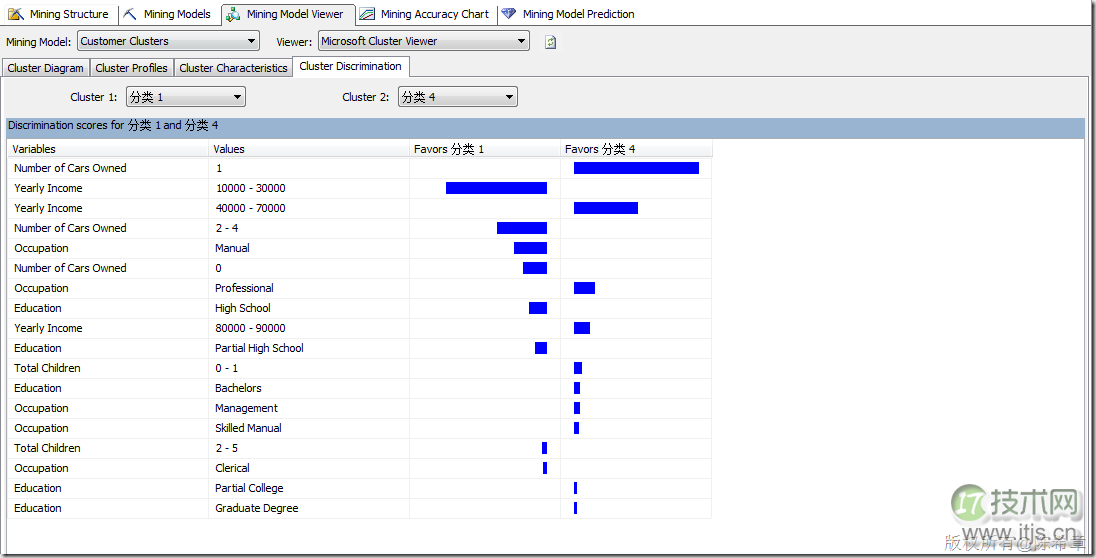Click the Favors 分类 1 column header
This screenshot has width=1096, height=558.
[485, 149]
